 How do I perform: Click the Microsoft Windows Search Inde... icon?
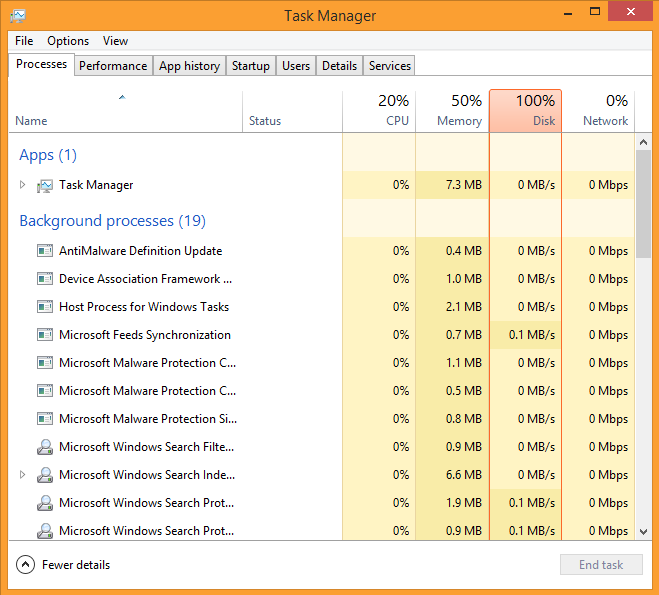tap(45, 475)
